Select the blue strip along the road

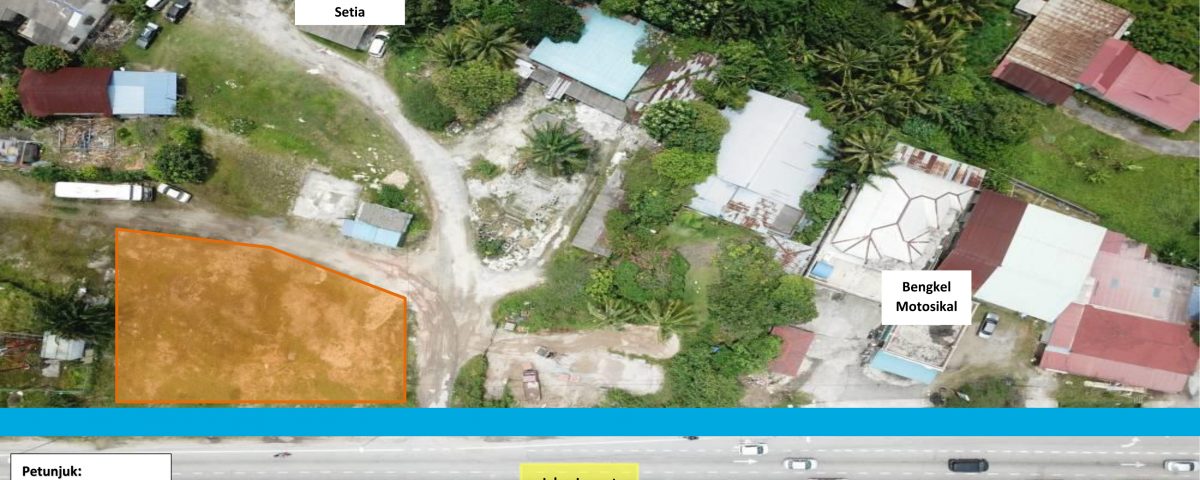(600, 421)
